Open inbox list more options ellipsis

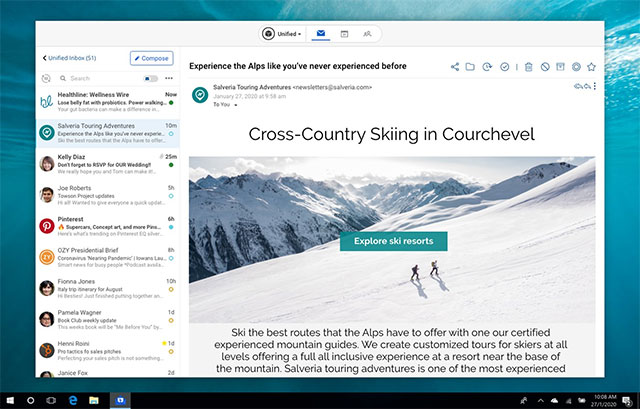point(169,78)
